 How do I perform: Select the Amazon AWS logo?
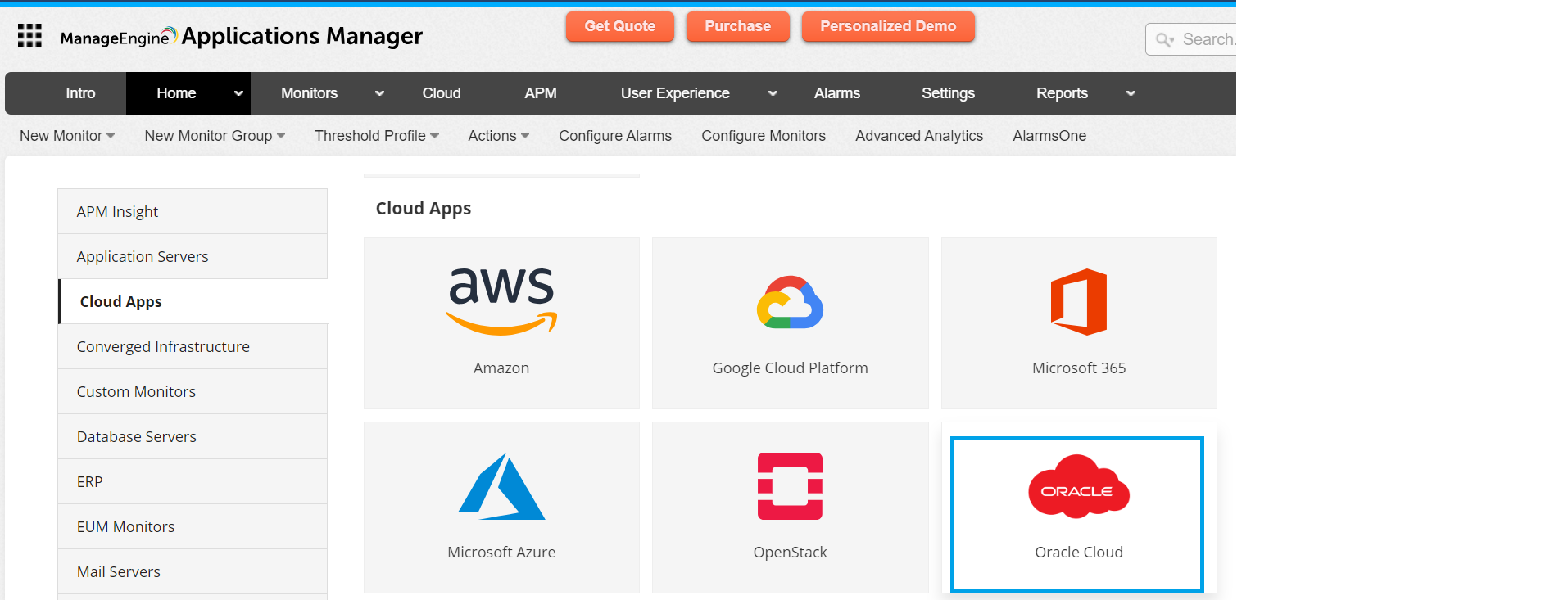(x=501, y=301)
